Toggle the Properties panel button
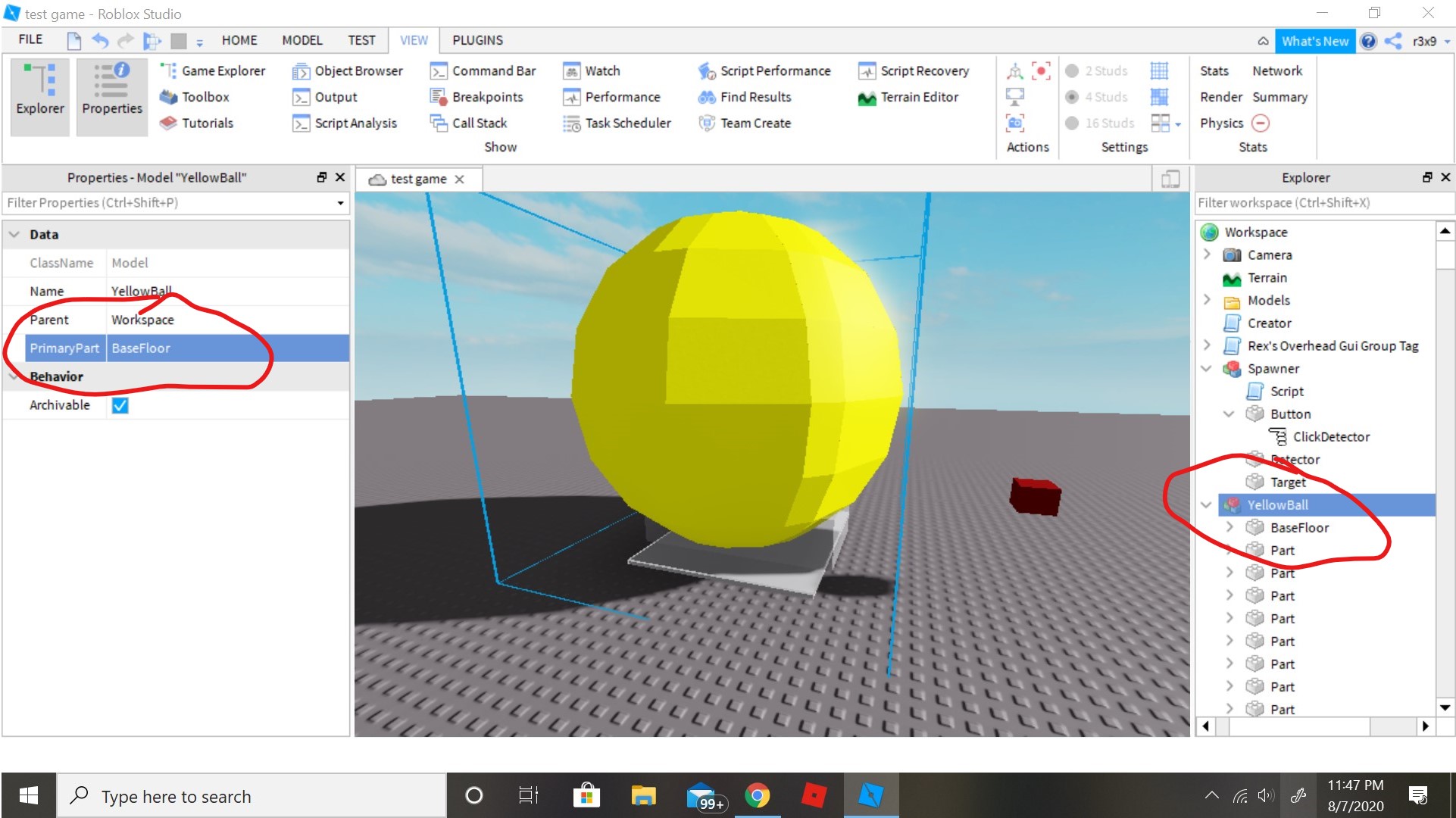Viewport: 1456px width, 818px height. (x=112, y=96)
